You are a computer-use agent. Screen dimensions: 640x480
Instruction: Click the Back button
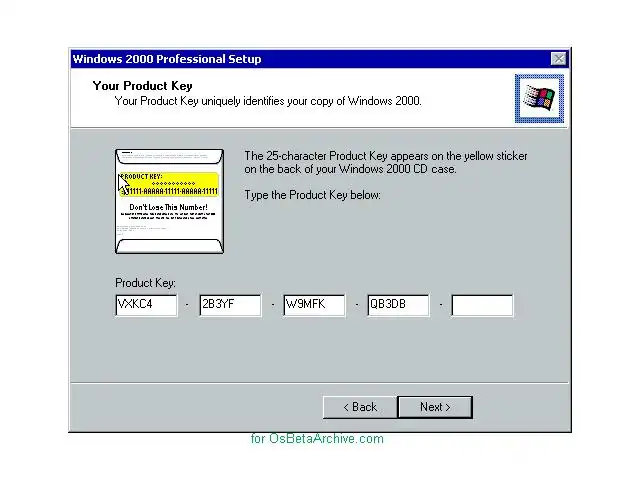[360, 407]
